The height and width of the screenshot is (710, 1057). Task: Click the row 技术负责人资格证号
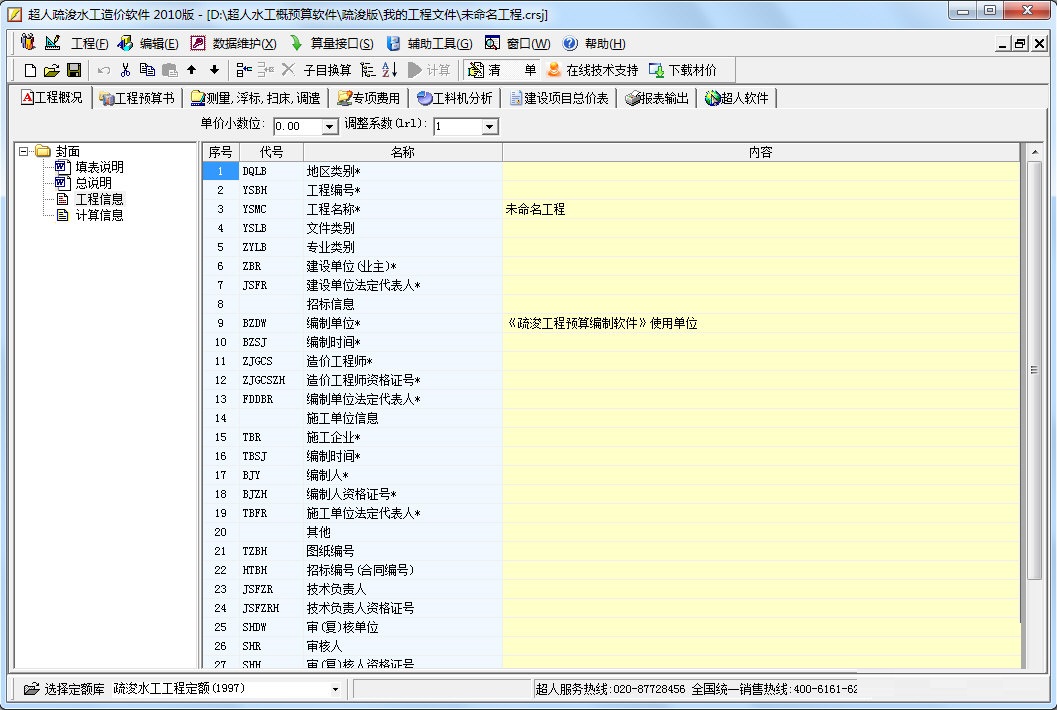point(611,608)
